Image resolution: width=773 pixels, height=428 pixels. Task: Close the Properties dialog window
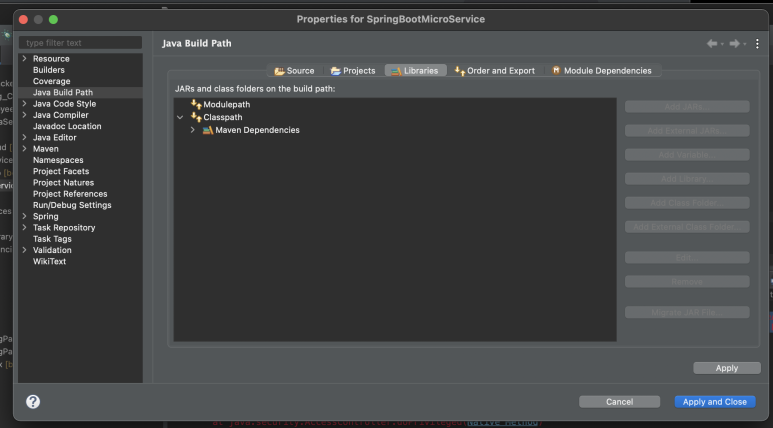click(23, 19)
